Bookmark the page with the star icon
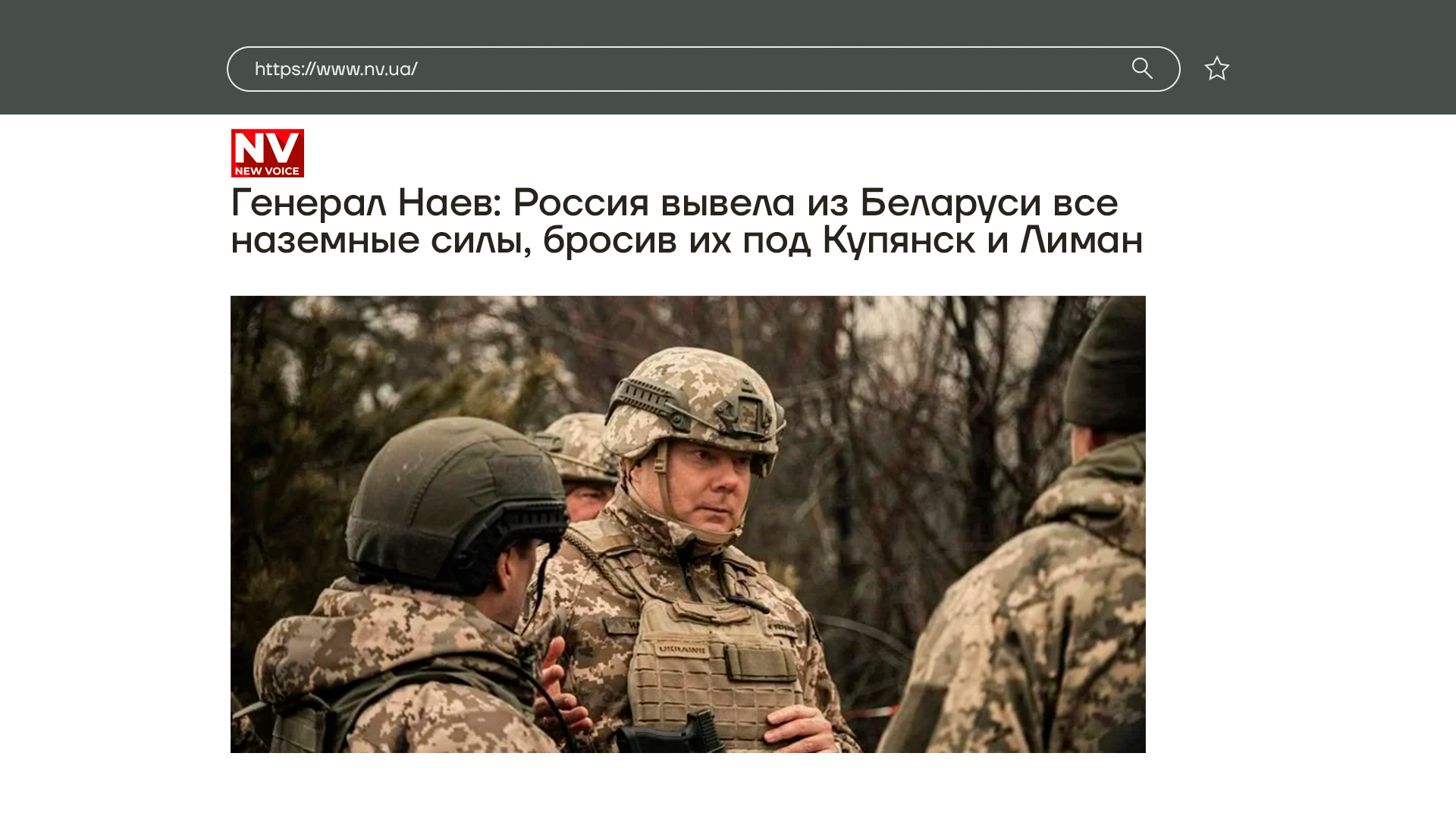The height and width of the screenshot is (819, 1456). point(1217,68)
